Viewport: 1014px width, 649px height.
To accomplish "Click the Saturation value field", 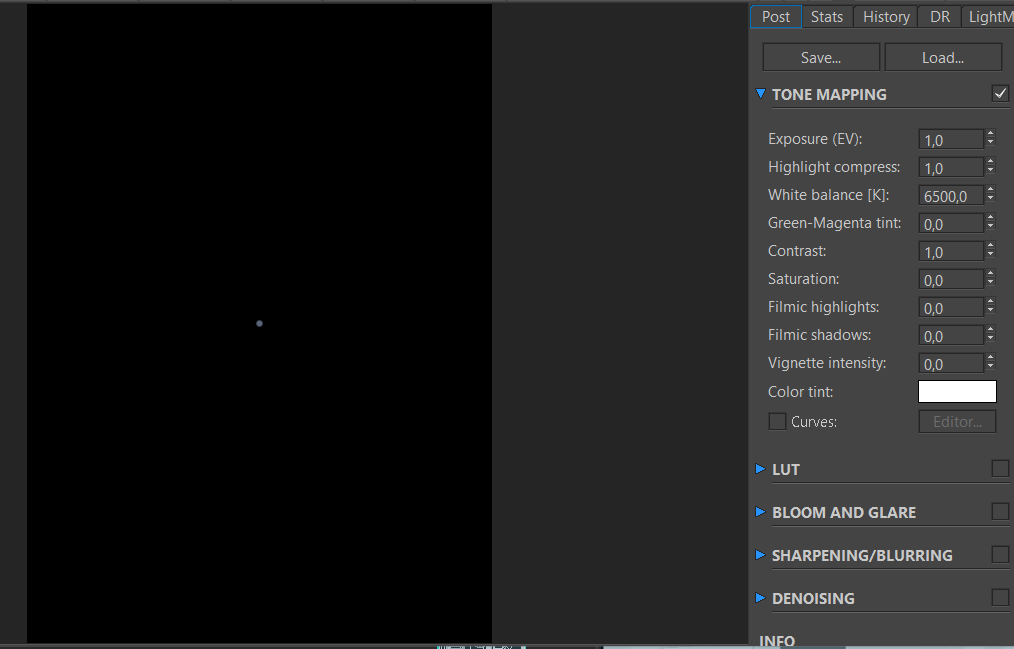I will click(951, 279).
